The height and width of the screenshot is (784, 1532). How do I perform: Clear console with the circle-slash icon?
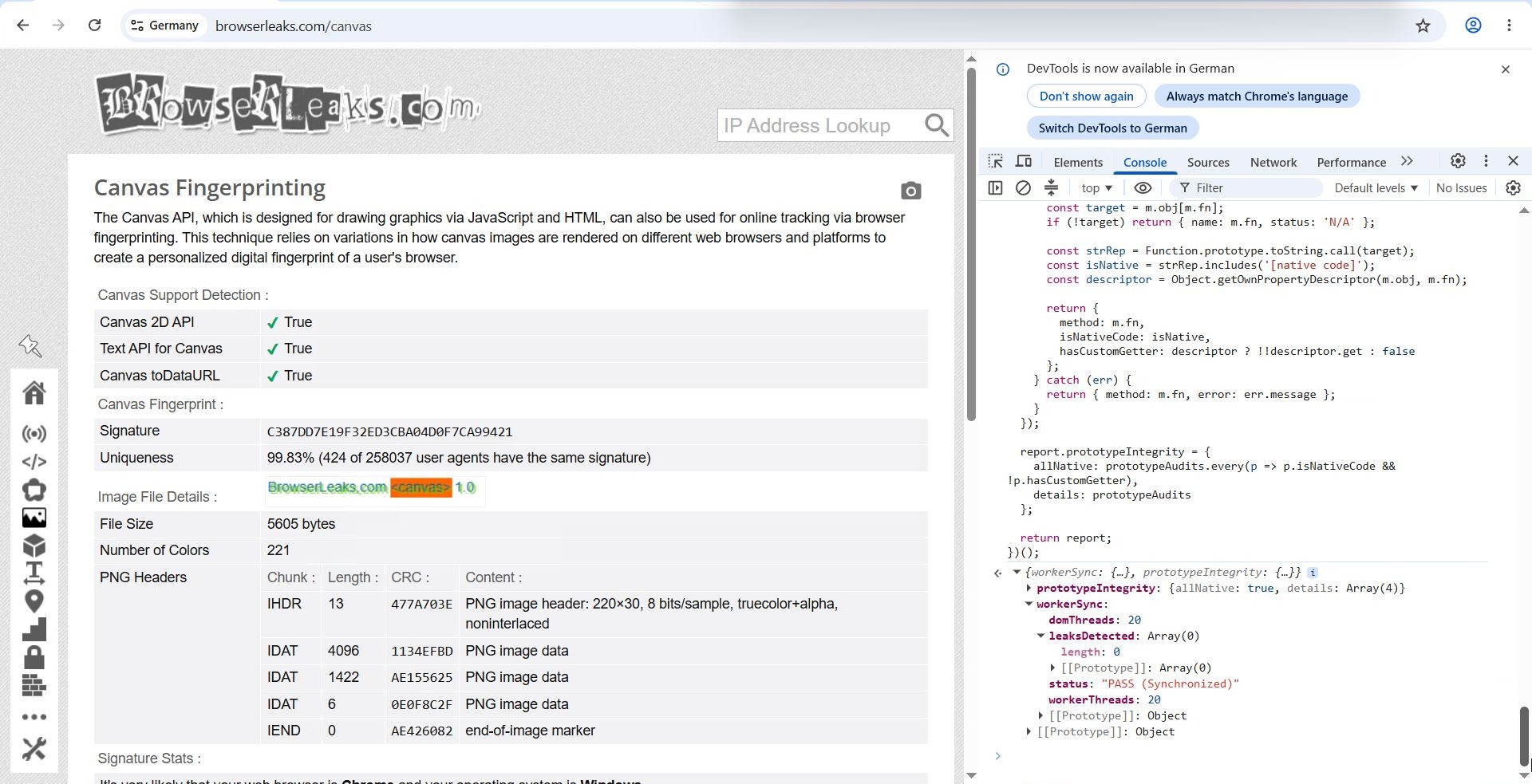tap(1023, 187)
